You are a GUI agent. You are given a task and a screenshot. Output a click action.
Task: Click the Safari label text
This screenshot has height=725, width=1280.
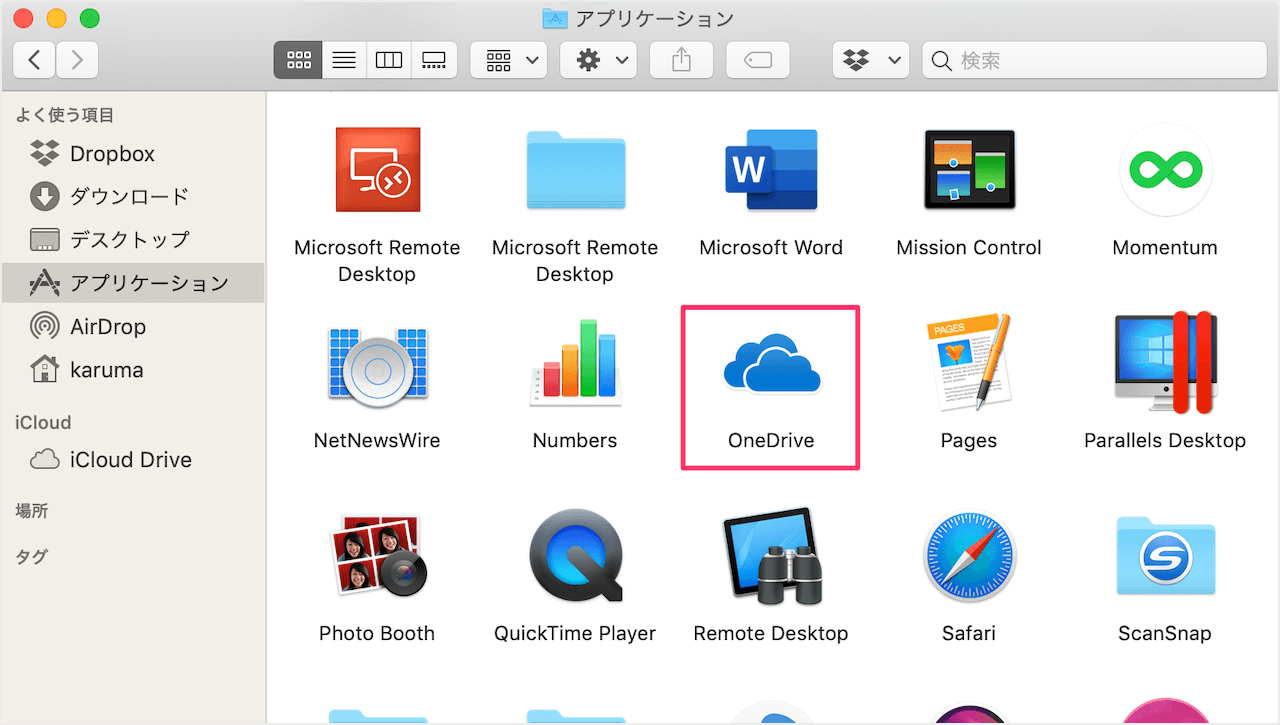[x=969, y=633]
